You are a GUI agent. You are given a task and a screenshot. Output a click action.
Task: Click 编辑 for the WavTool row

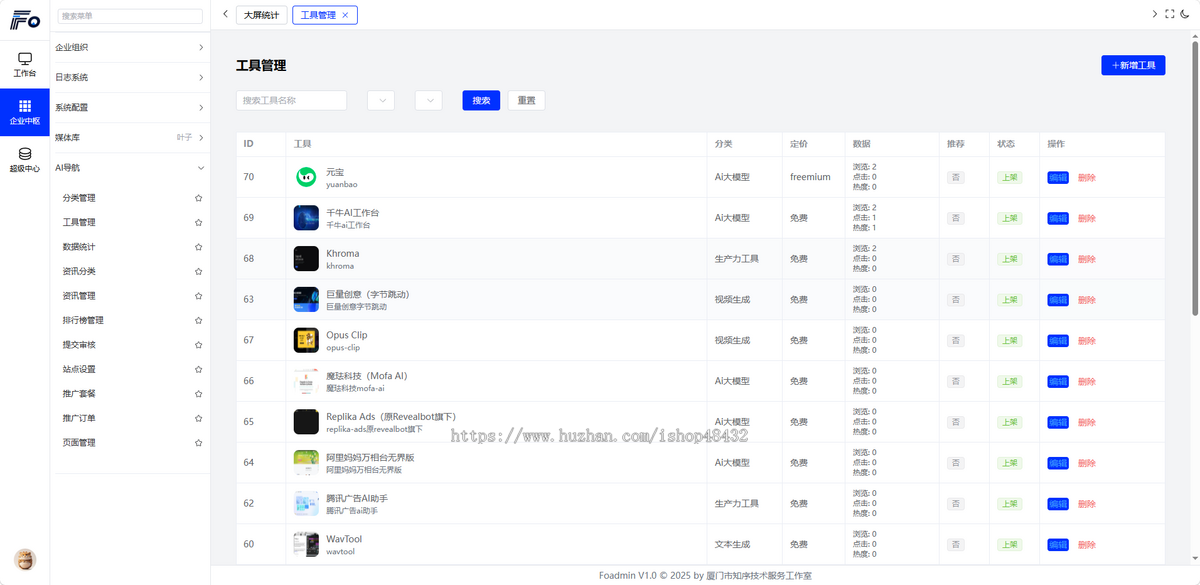(x=1058, y=545)
